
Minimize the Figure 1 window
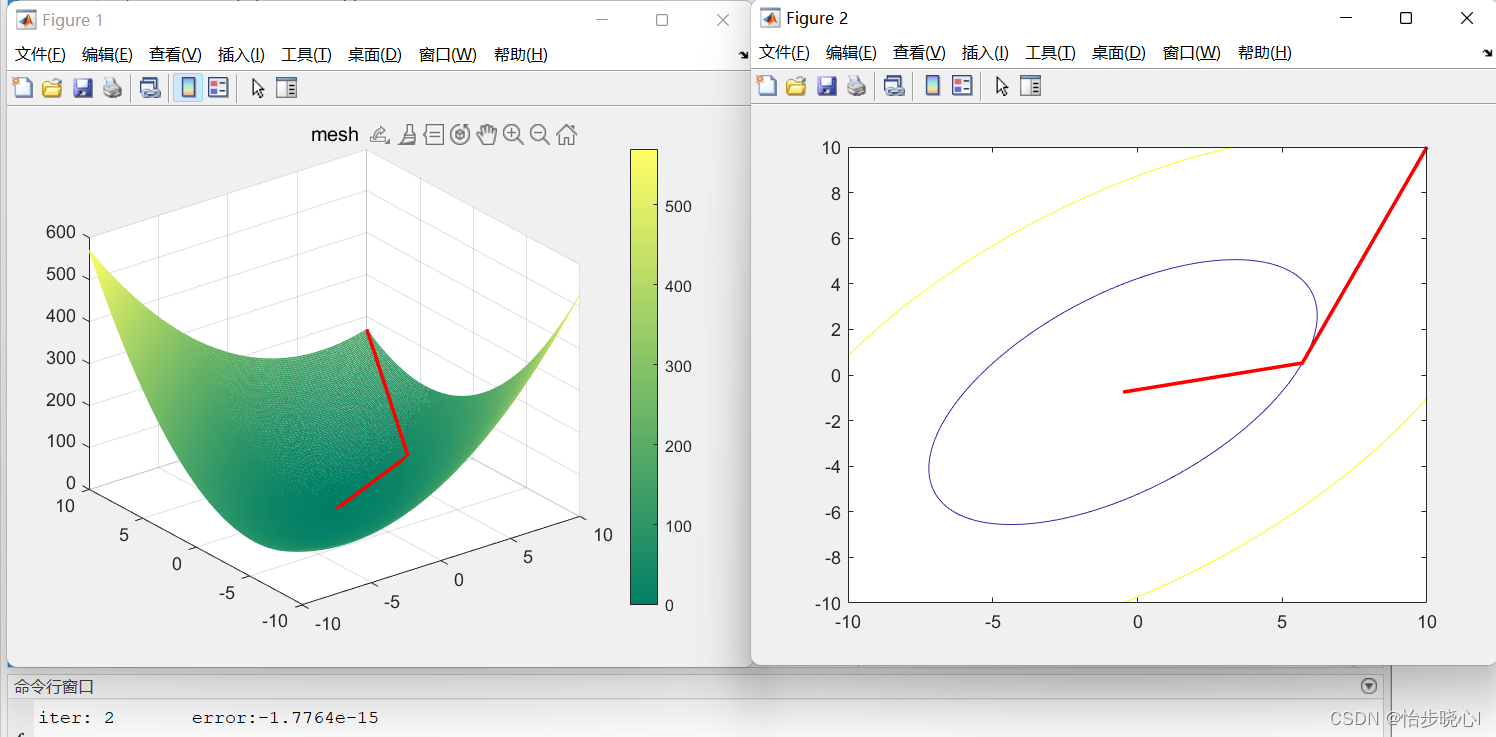point(601,20)
